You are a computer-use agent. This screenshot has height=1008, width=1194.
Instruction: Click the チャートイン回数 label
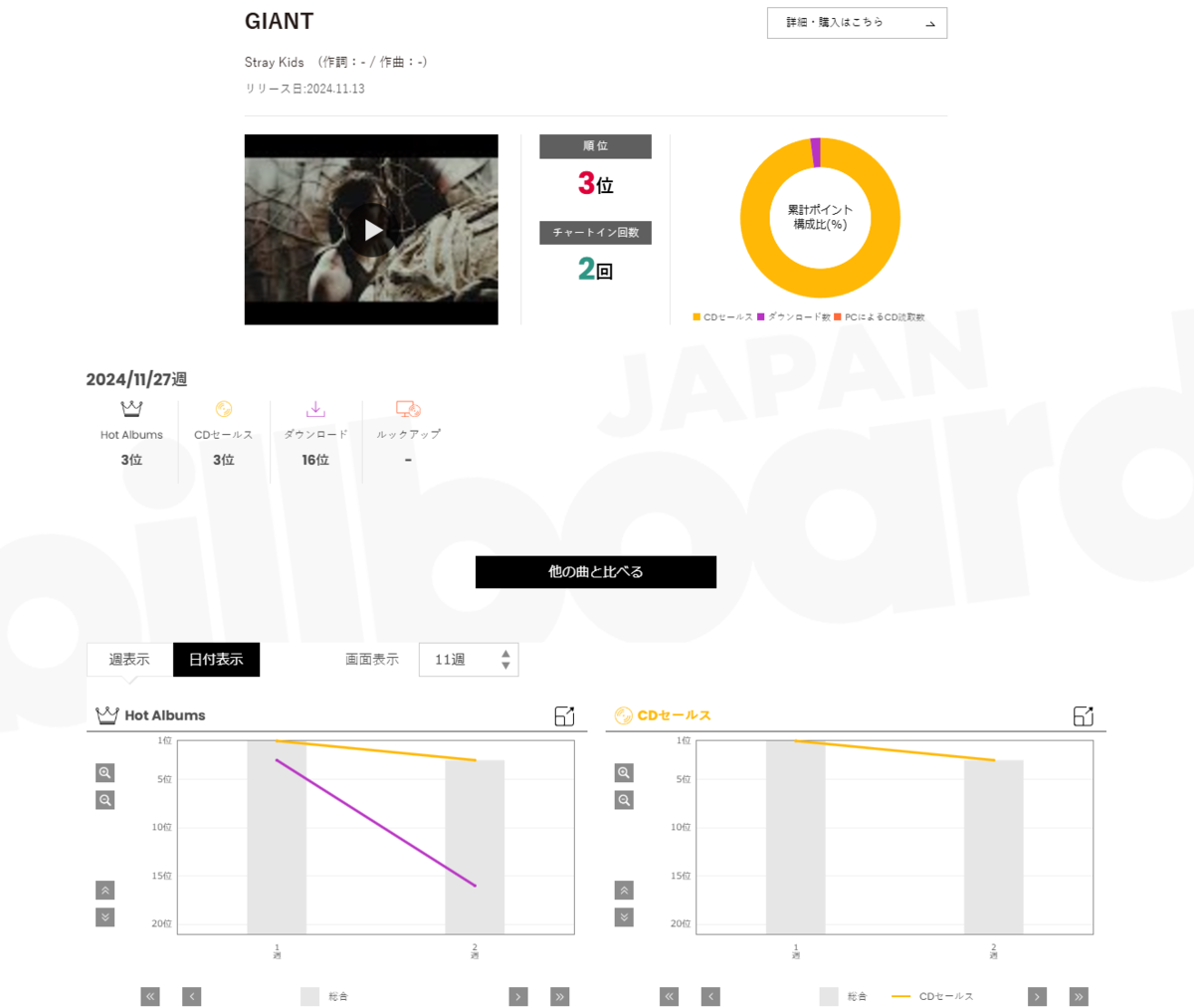pyautogui.click(x=596, y=233)
